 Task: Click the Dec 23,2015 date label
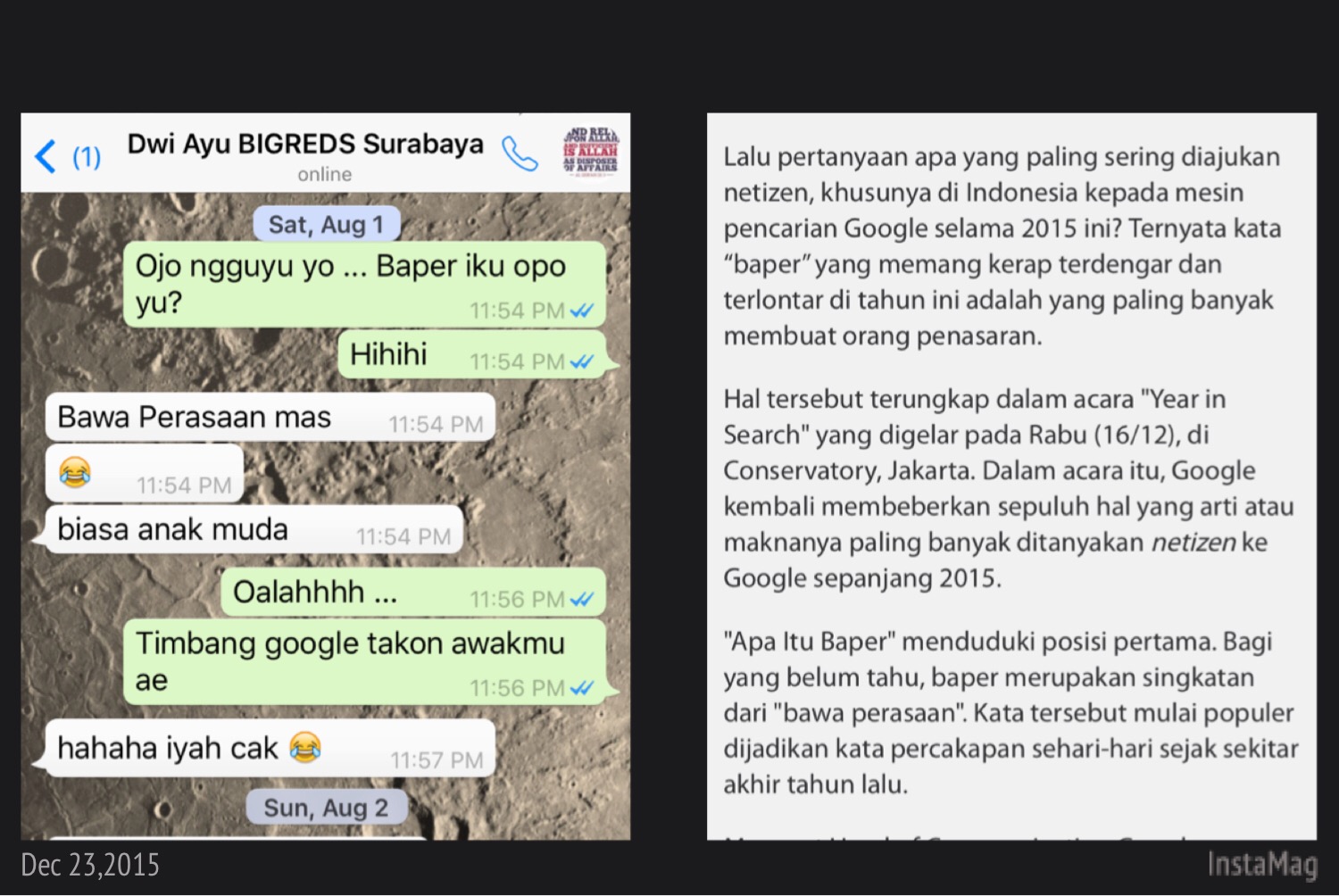point(90,865)
